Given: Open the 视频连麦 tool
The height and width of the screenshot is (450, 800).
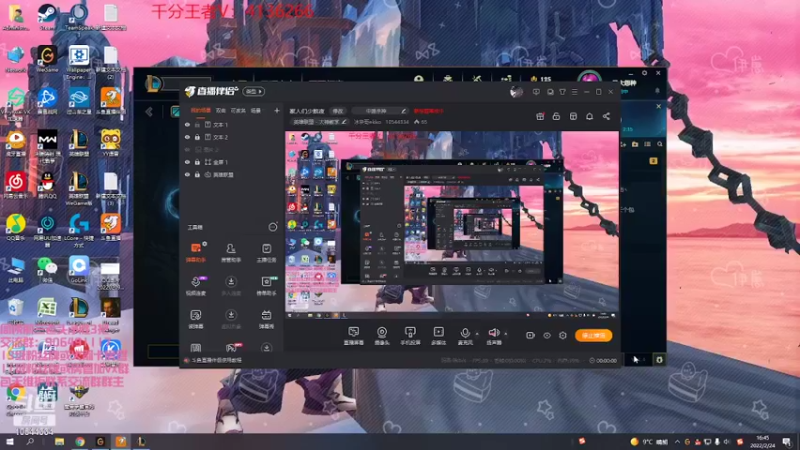Looking at the screenshot, I should click(x=195, y=286).
